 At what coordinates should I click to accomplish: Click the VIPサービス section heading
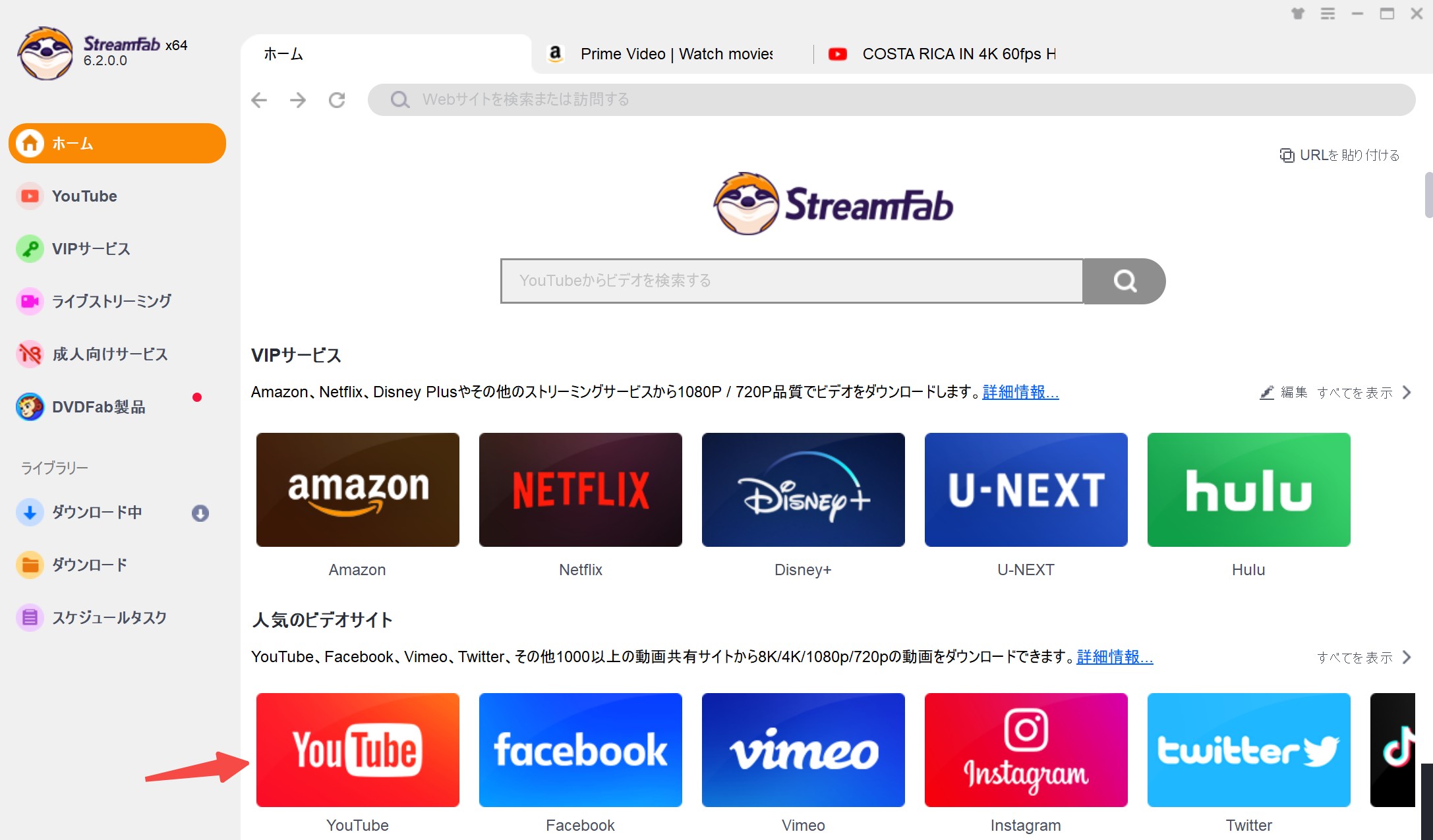click(296, 356)
